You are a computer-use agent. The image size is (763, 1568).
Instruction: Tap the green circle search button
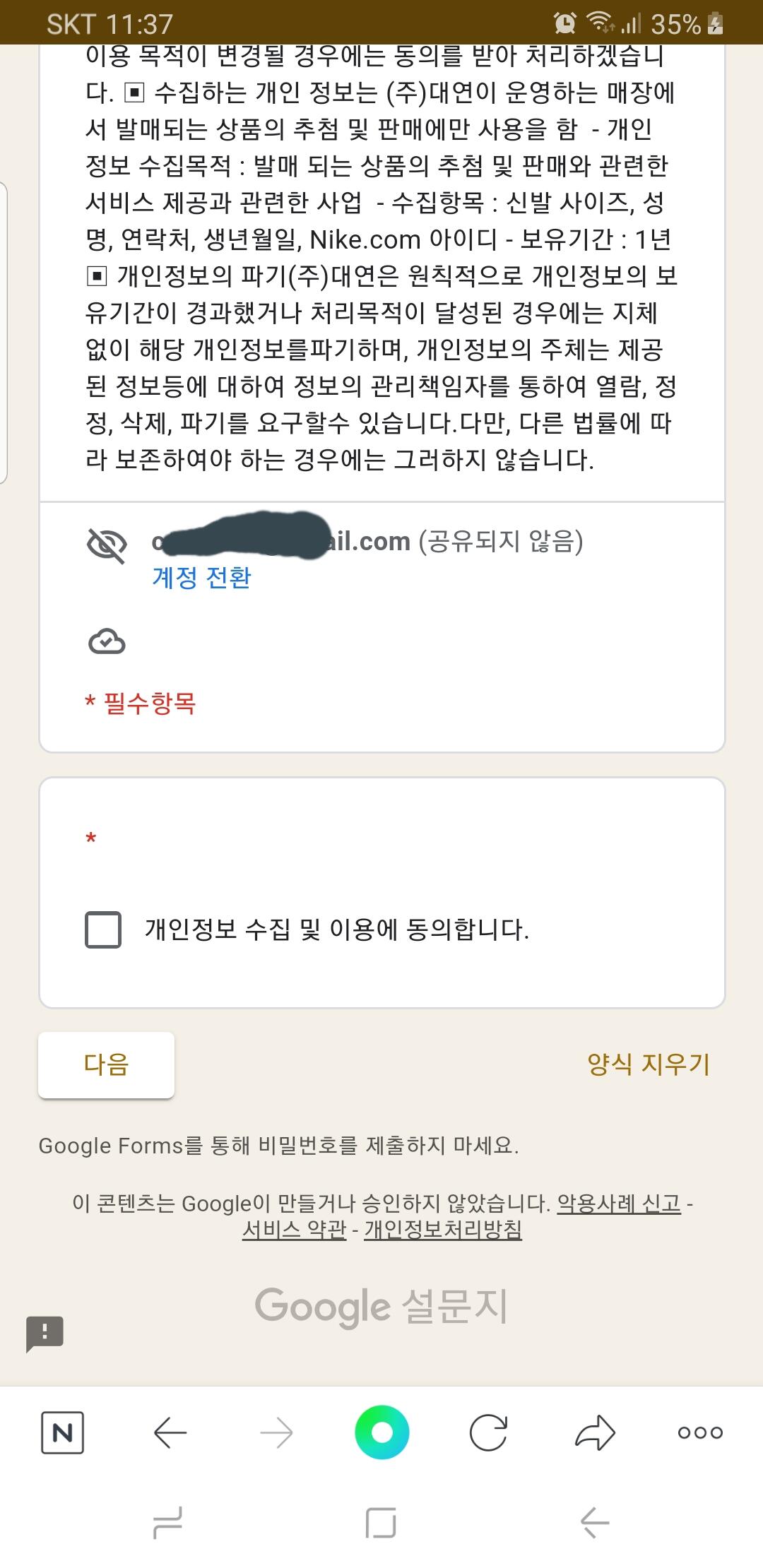click(x=381, y=1432)
